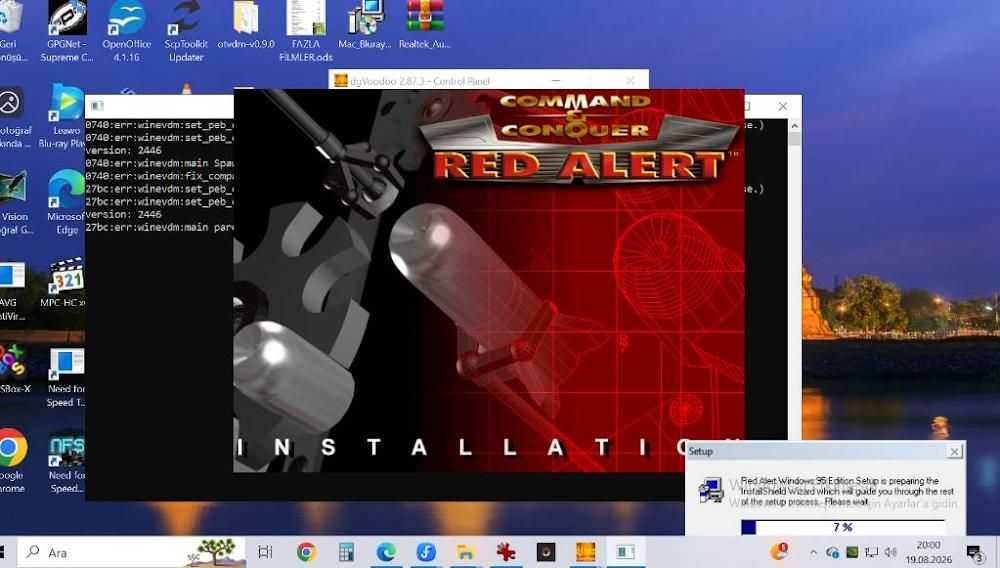Open the otvdm-v0.9.0 folder on the desktop
The width and height of the screenshot is (1000, 568).
[x=246, y=25]
